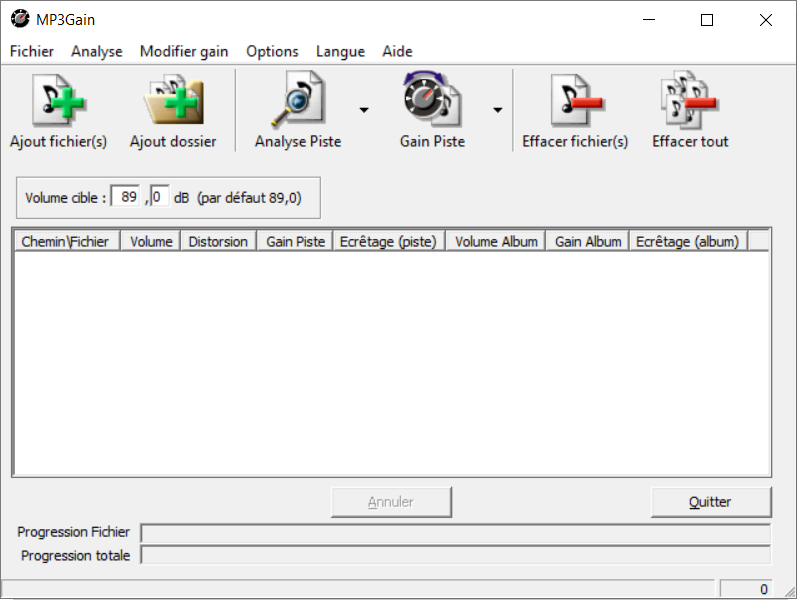Start Analyse Piste with magnifier icon
The image size is (798, 601).
click(x=298, y=98)
